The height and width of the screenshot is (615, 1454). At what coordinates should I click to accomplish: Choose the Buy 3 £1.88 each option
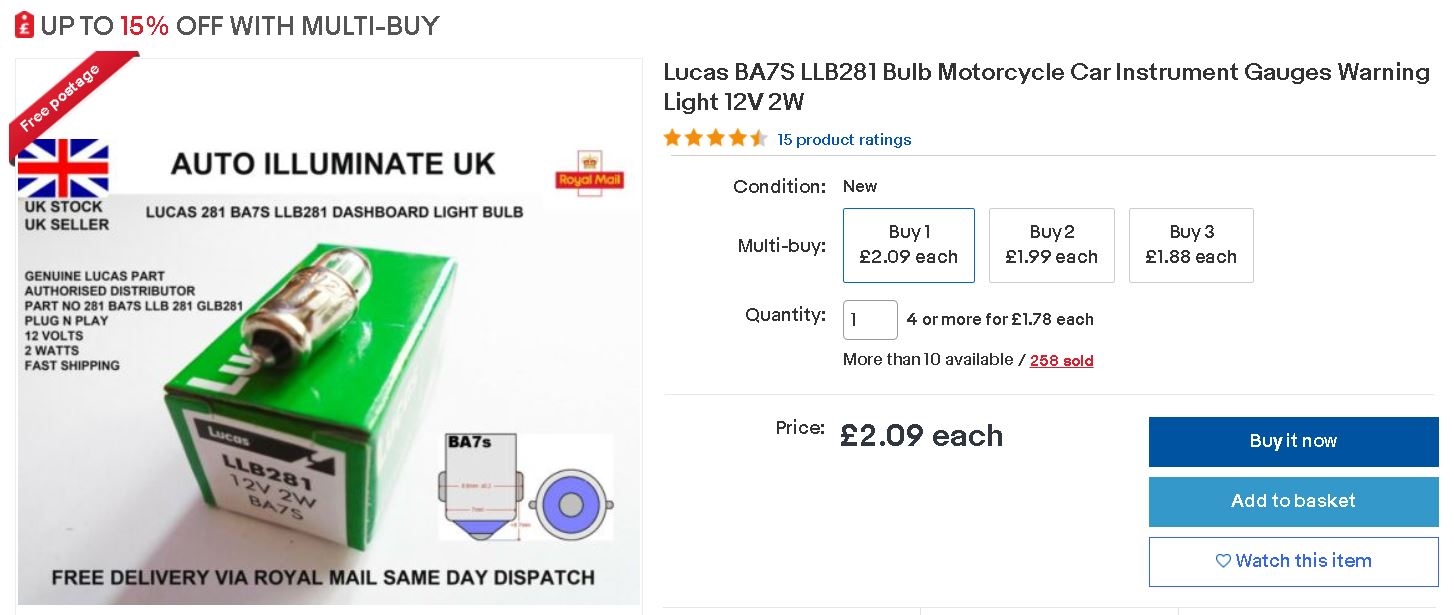[x=1190, y=245]
